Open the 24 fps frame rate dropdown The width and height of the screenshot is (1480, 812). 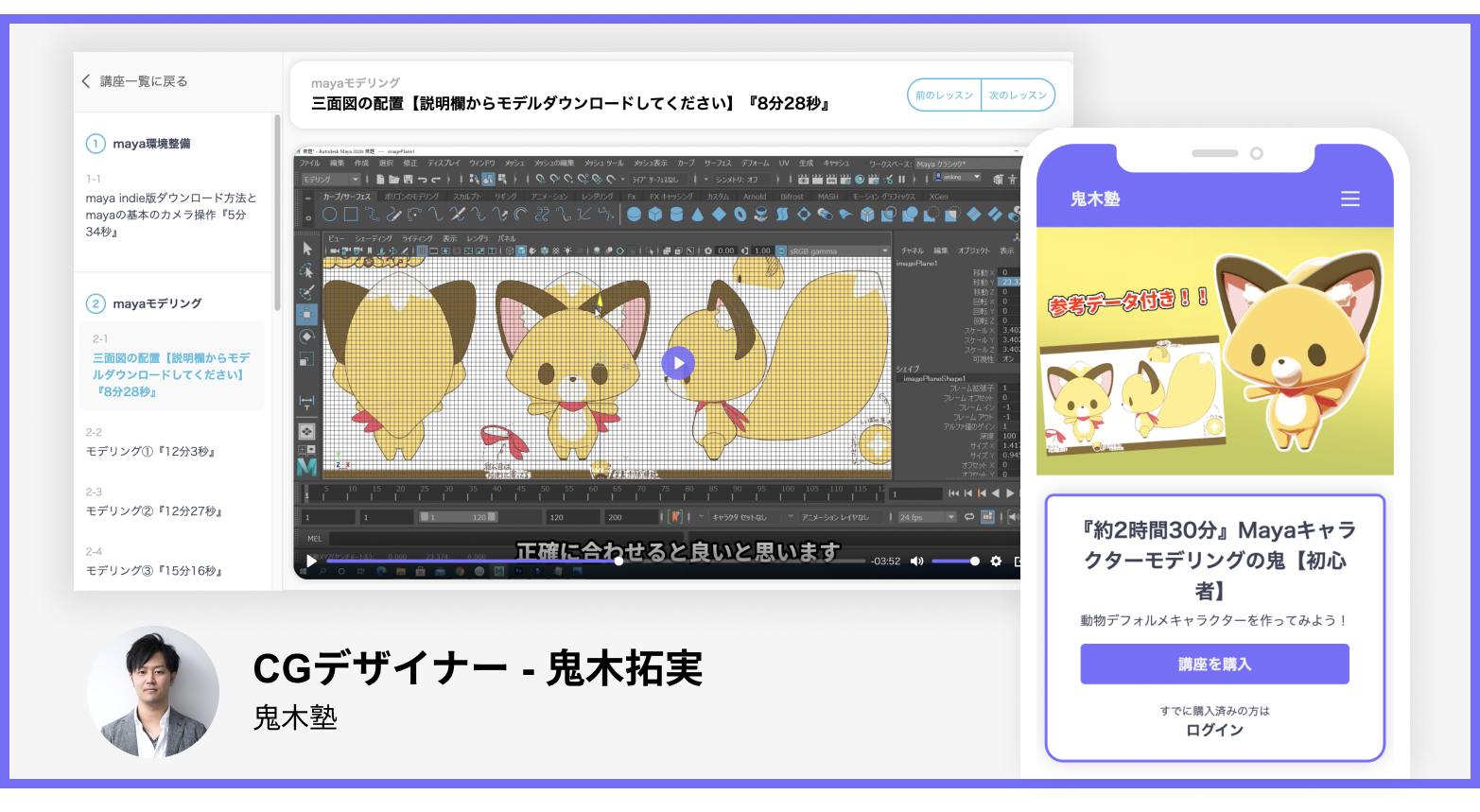(x=928, y=517)
